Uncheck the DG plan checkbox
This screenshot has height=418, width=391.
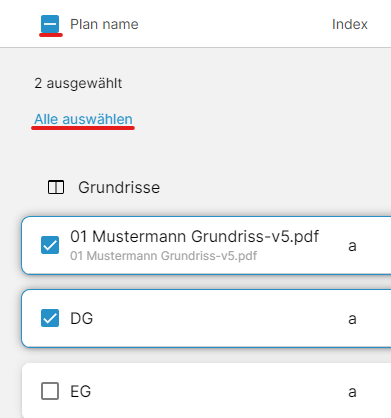tap(50, 318)
